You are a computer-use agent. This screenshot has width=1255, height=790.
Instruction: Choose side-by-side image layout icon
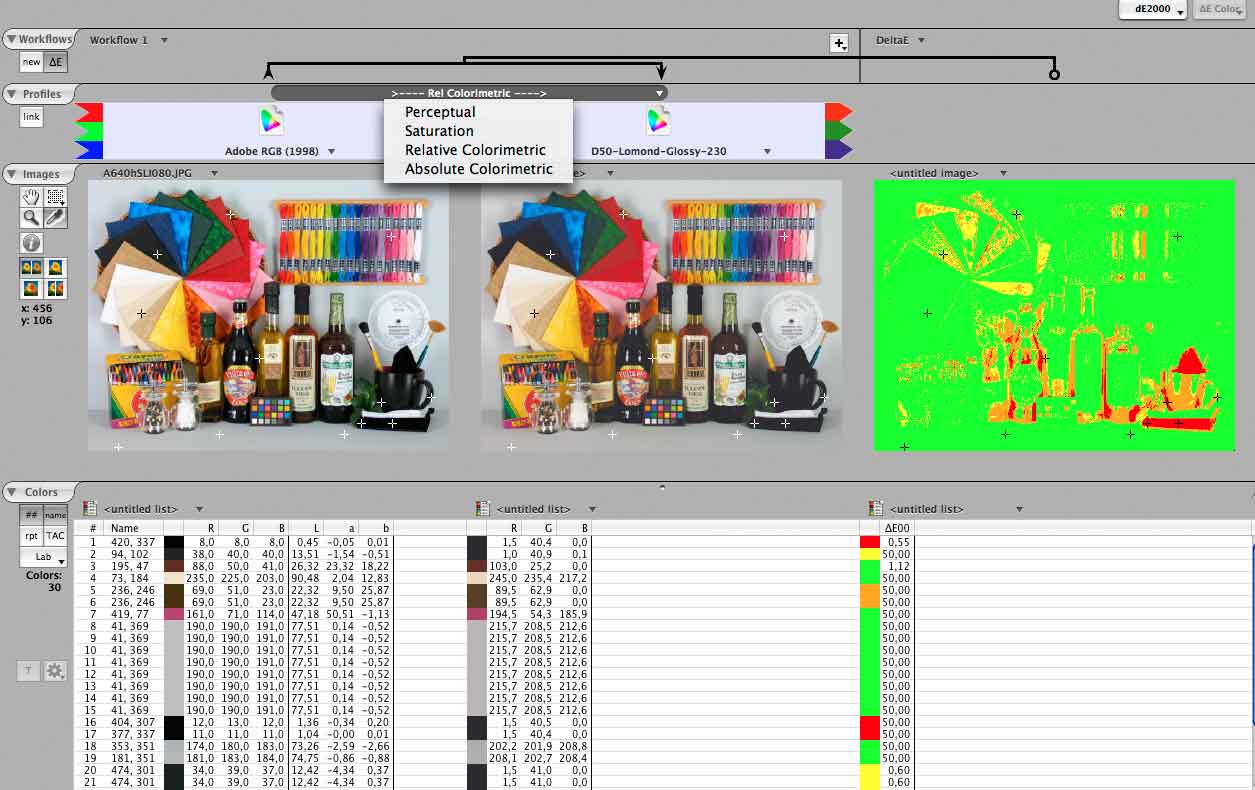pyautogui.click(x=31, y=268)
